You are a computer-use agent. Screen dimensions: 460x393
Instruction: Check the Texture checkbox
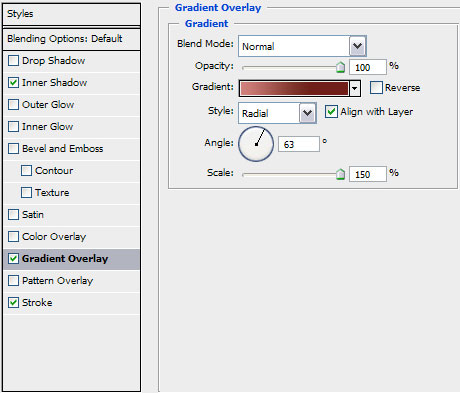click(26, 193)
